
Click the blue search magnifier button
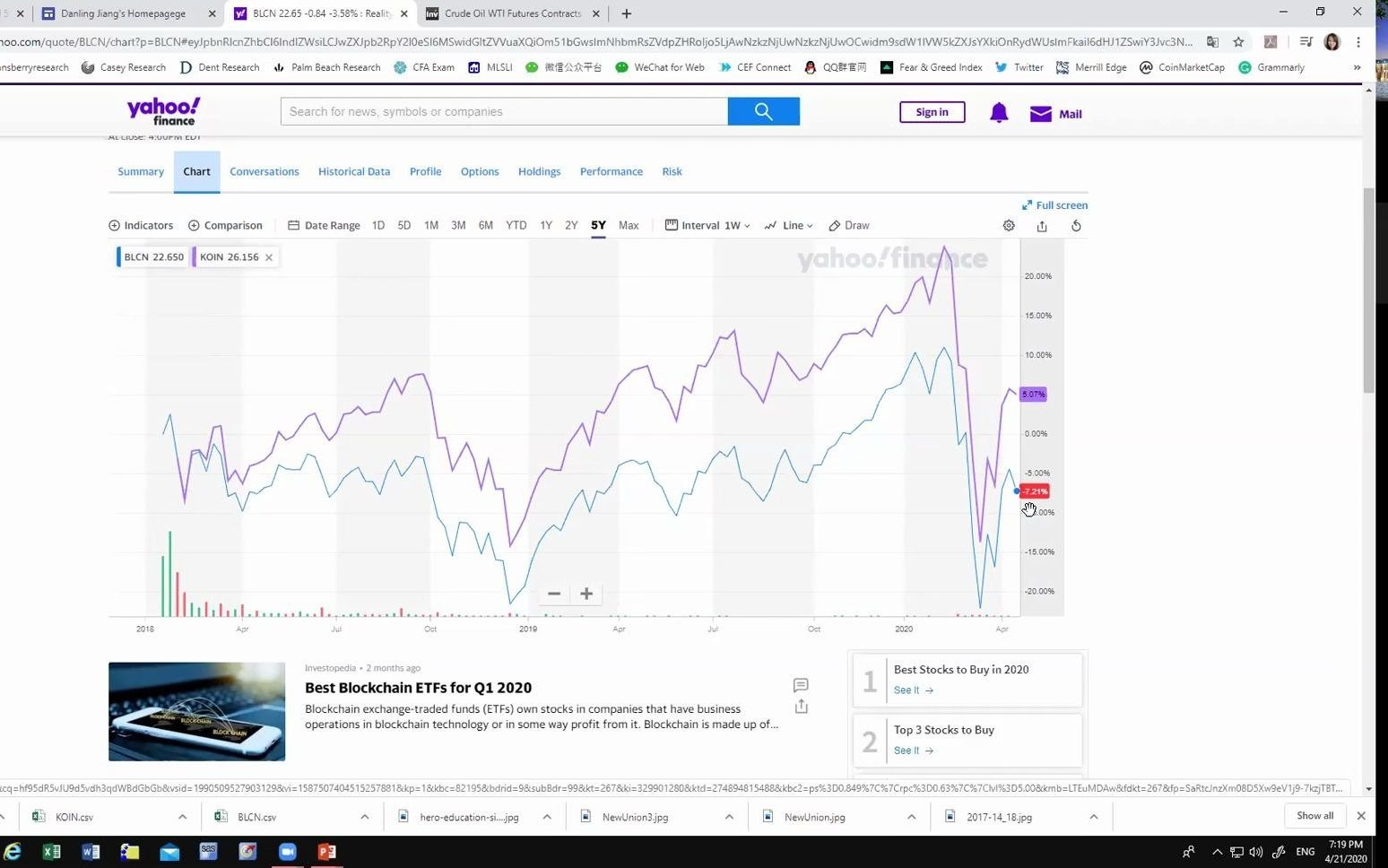click(x=763, y=111)
